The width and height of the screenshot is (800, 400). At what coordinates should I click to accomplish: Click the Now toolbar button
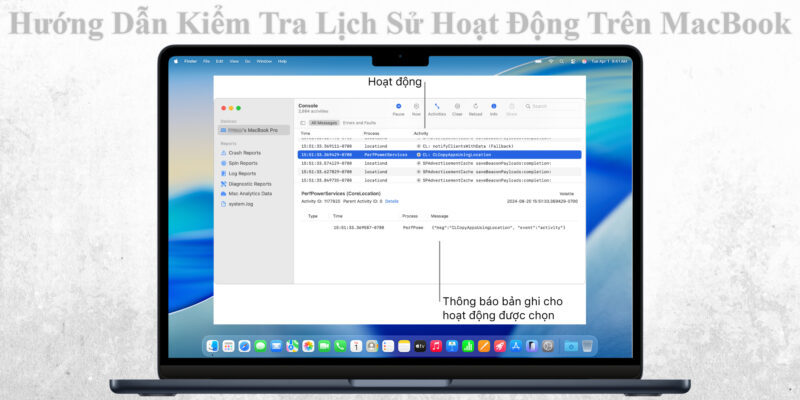coord(416,109)
